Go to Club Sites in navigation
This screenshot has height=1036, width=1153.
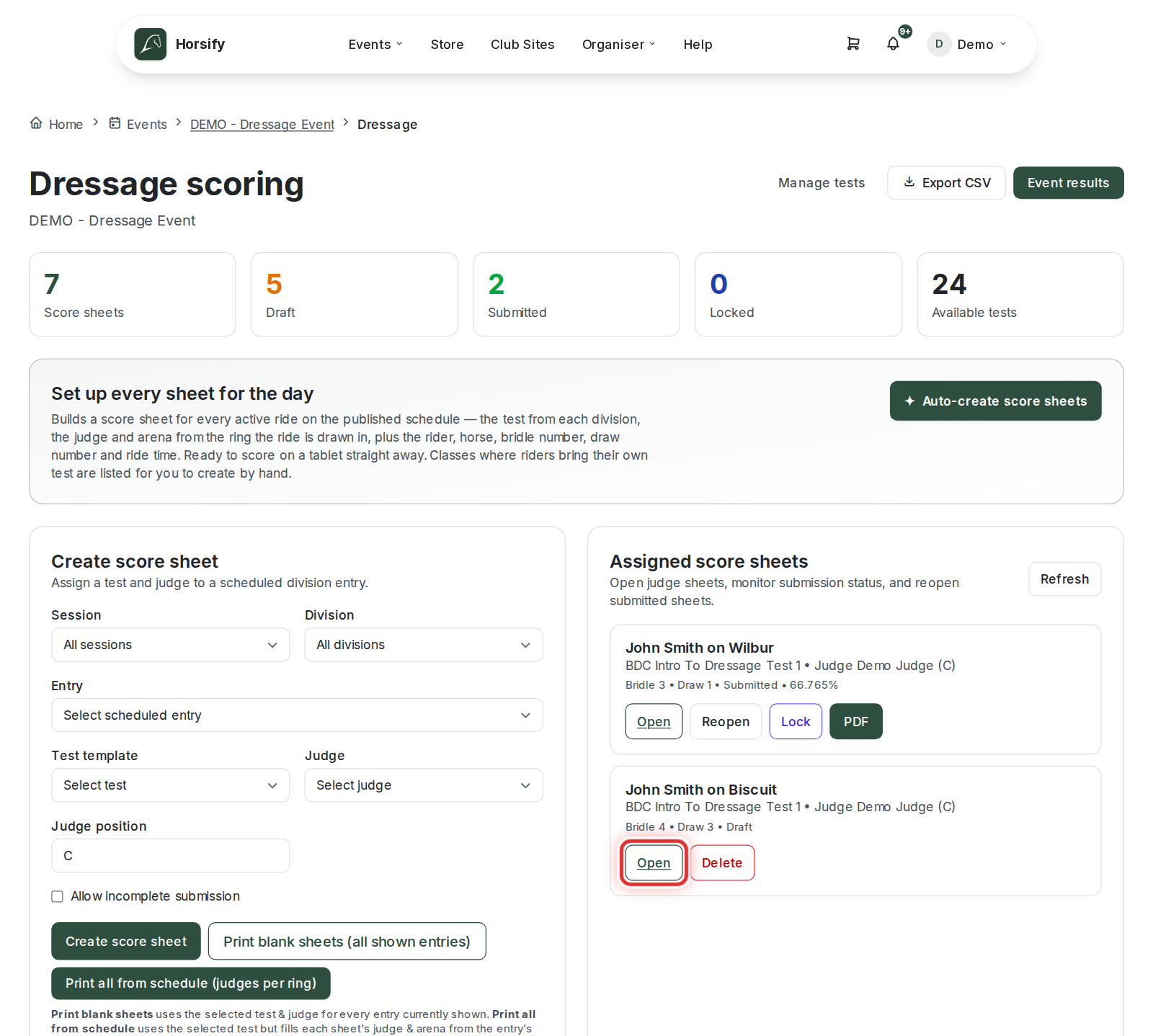[522, 45]
